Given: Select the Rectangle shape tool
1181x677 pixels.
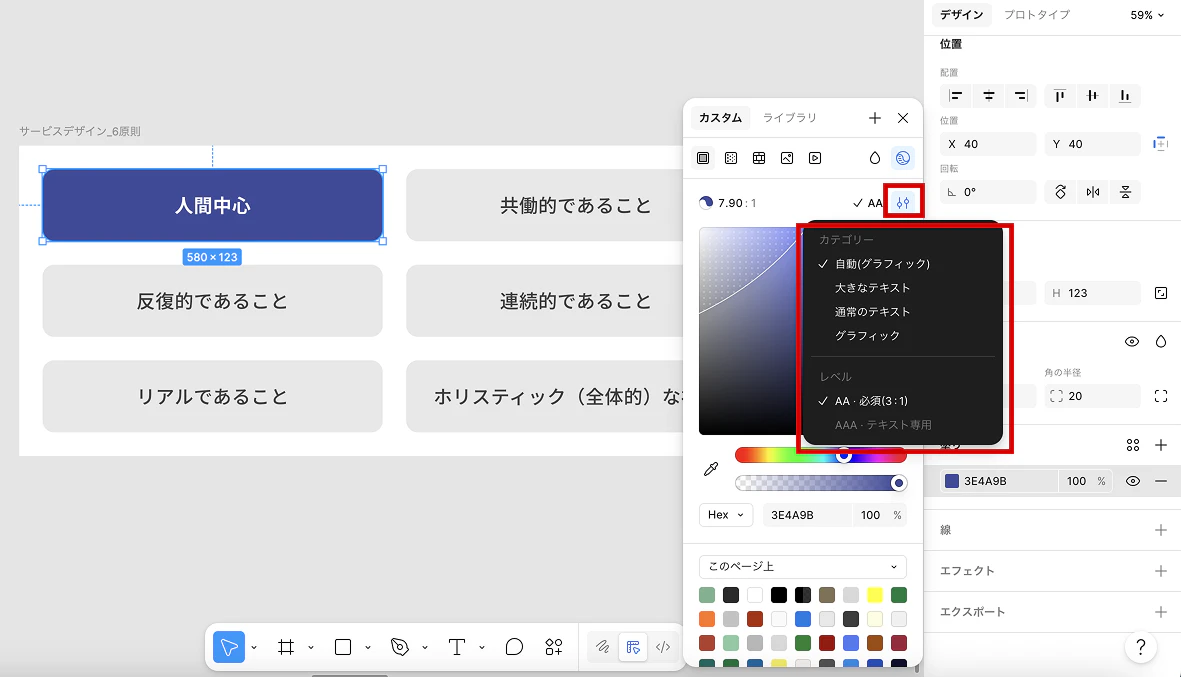Looking at the screenshot, I should 343,647.
